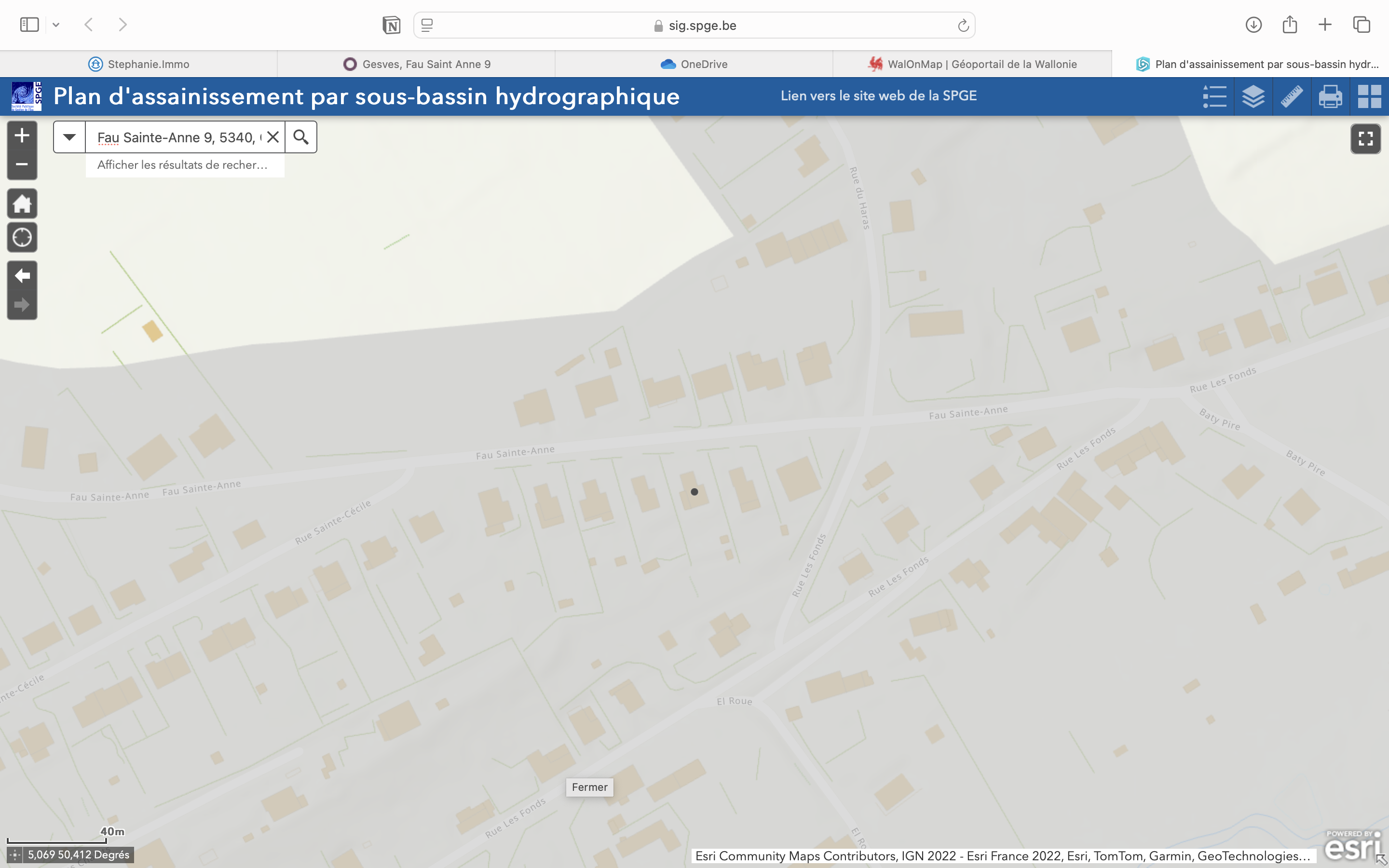The width and height of the screenshot is (1389, 868).
Task: Expand search source dropdown arrow
Action: pyautogui.click(x=69, y=137)
